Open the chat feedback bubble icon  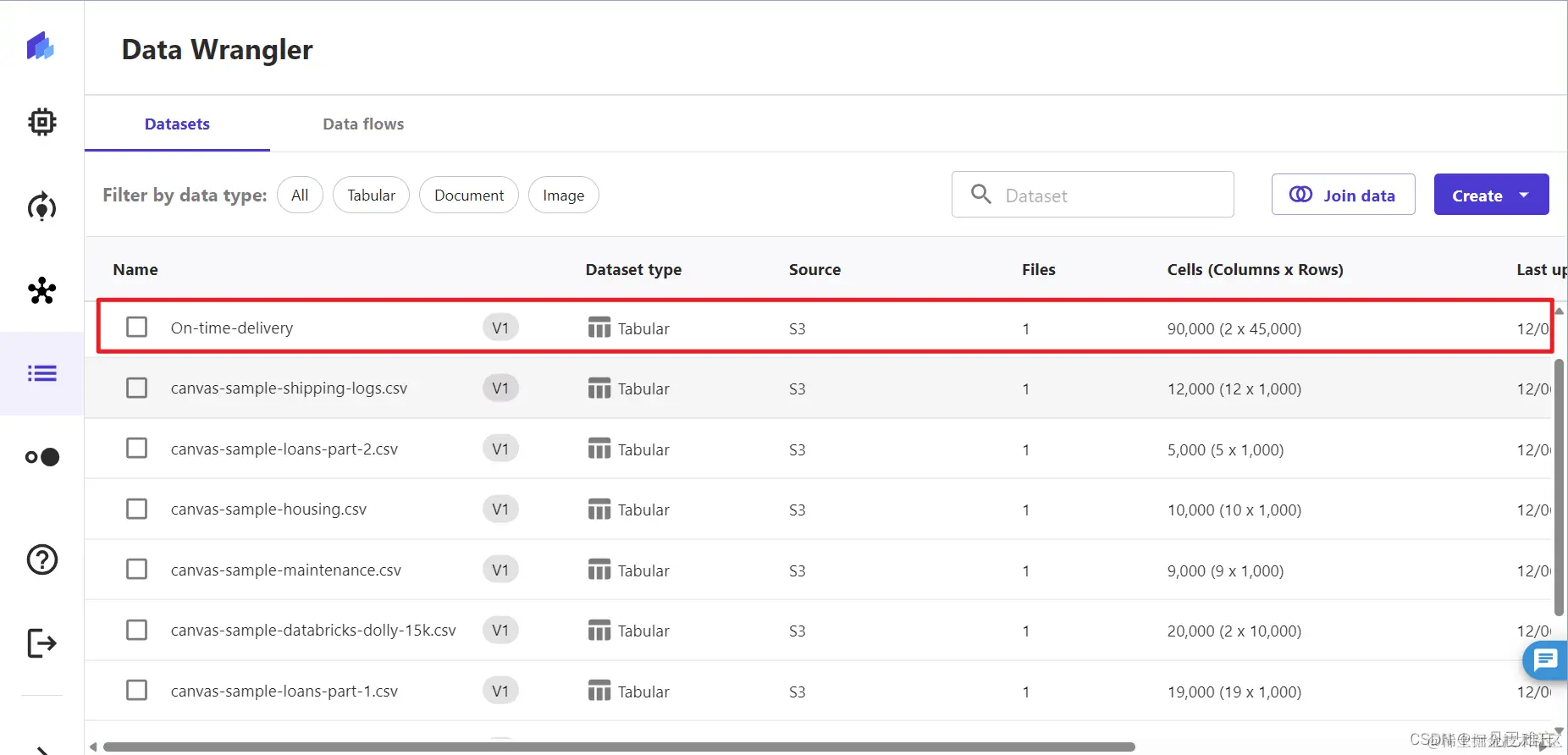tap(1546, 659)
